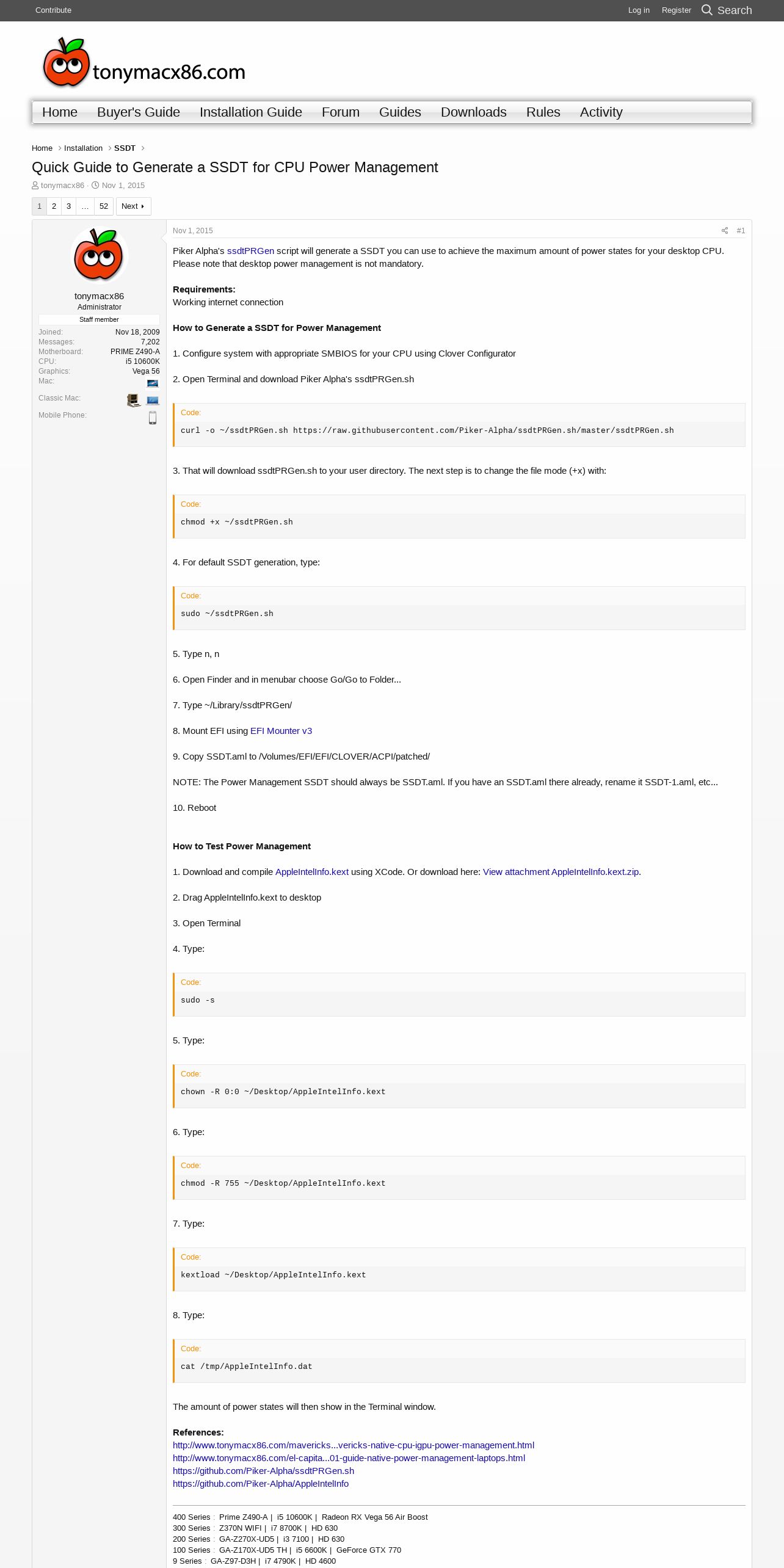The height and width of the screenshot is (1568, 784).
Task: Click the curl download command code
Action: pyautogui.click(x=427, y=430)
